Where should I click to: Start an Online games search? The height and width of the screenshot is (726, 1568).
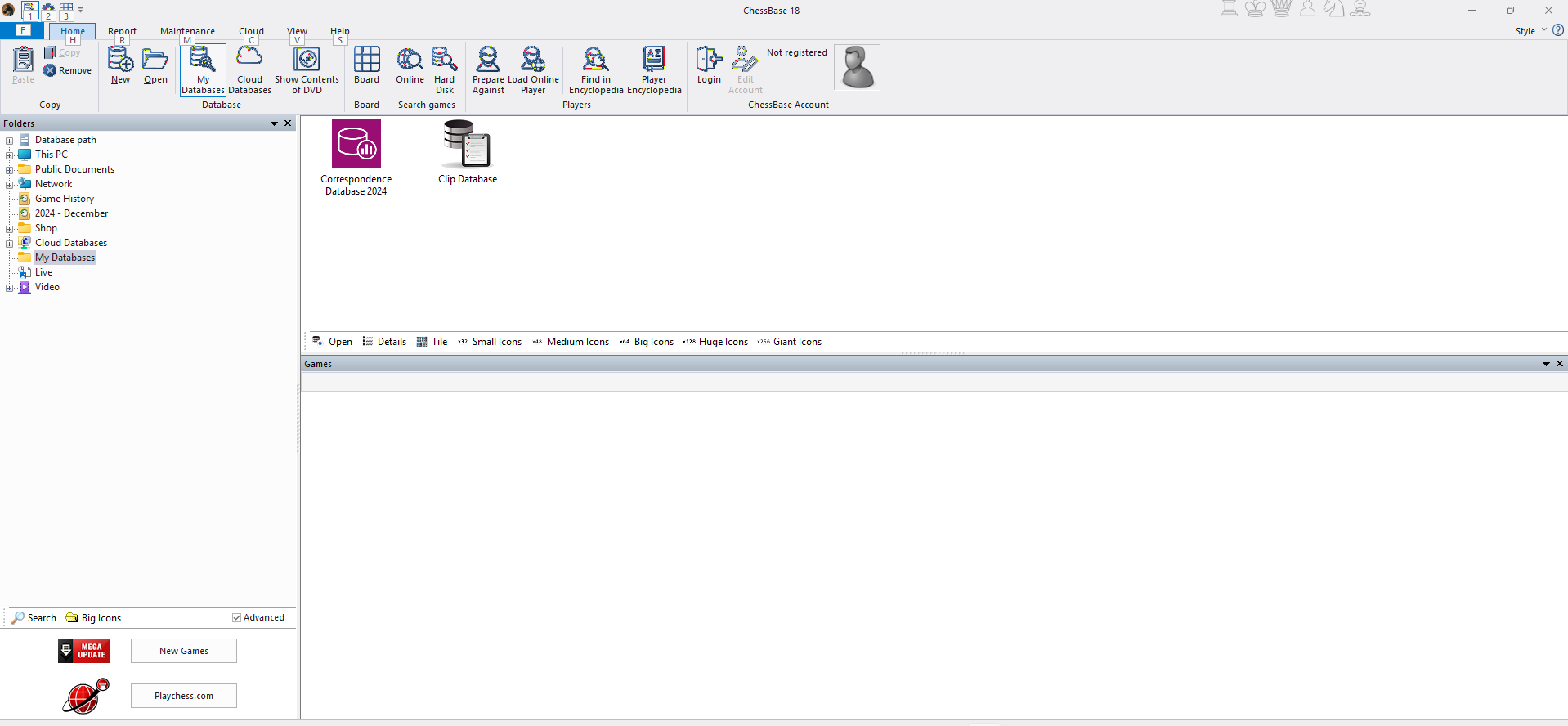click(x=410, y=65)
